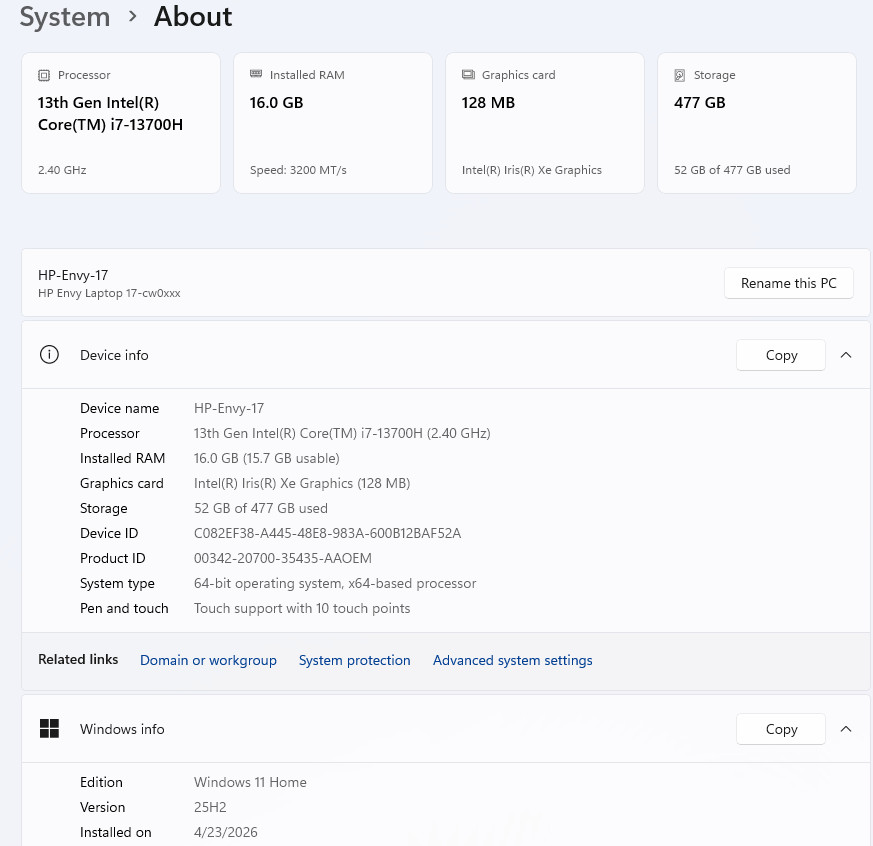Open Domain or workgroup link
Viewport: 873px width, 846px height.
208,660
